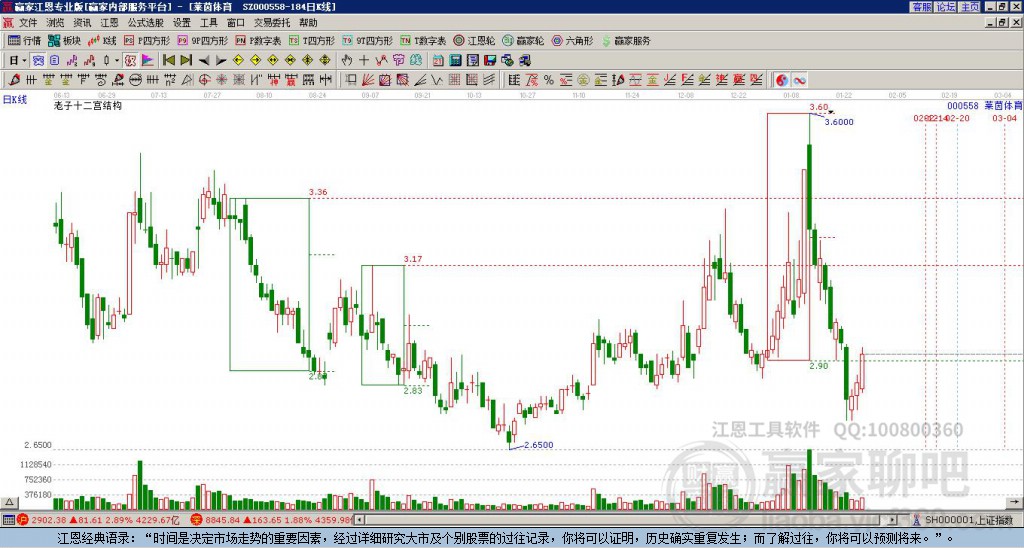Select the hand pan tool

(346, 60)
